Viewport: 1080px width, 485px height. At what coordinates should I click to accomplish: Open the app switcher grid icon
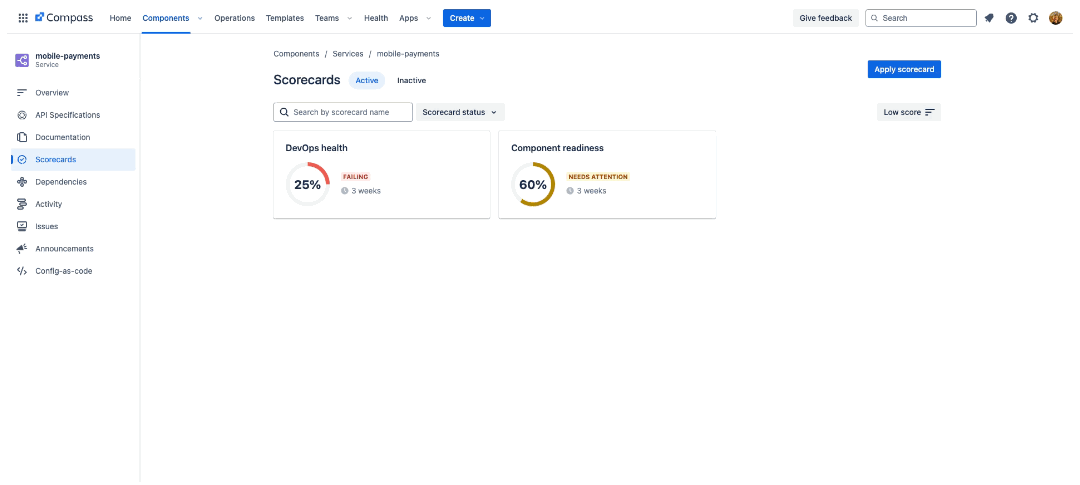point(23,18)
